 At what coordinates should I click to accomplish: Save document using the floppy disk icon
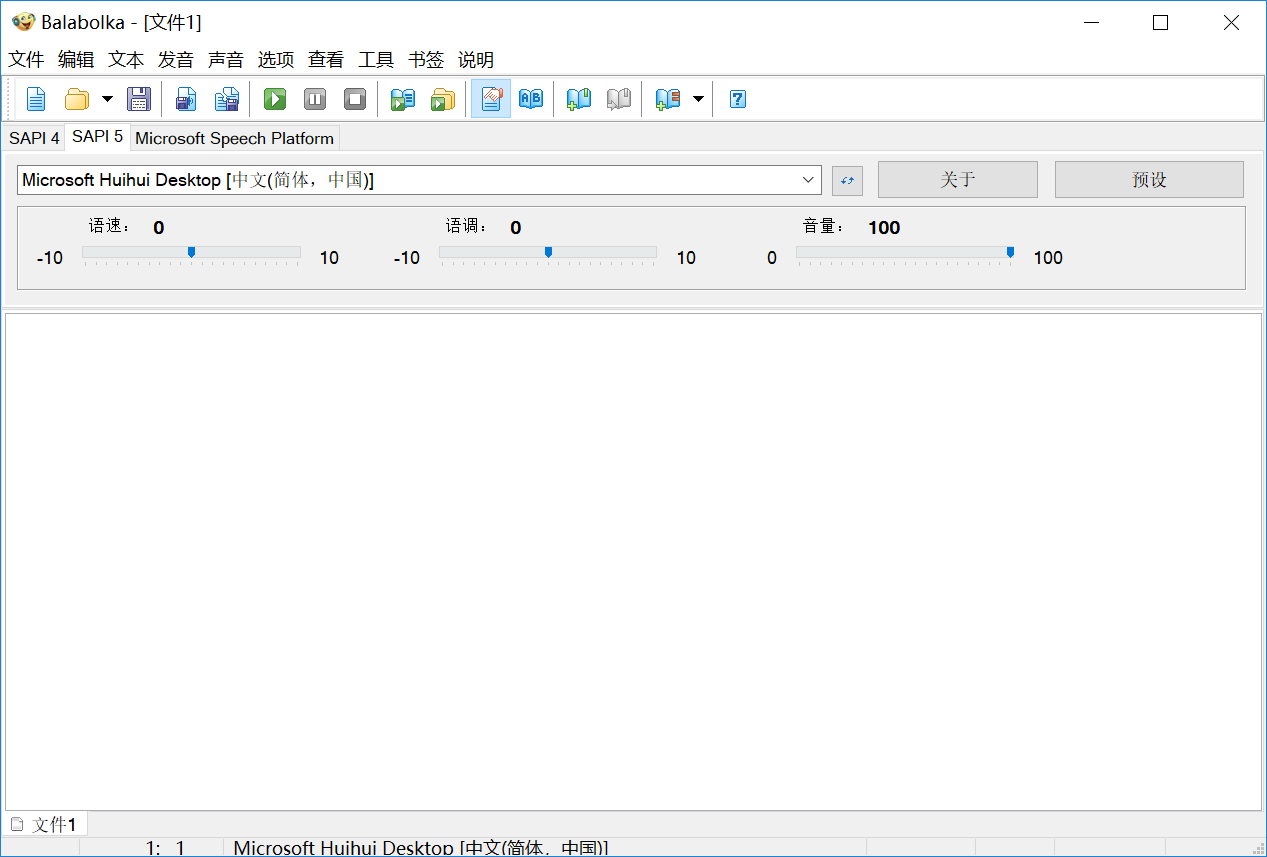point(138,99)
